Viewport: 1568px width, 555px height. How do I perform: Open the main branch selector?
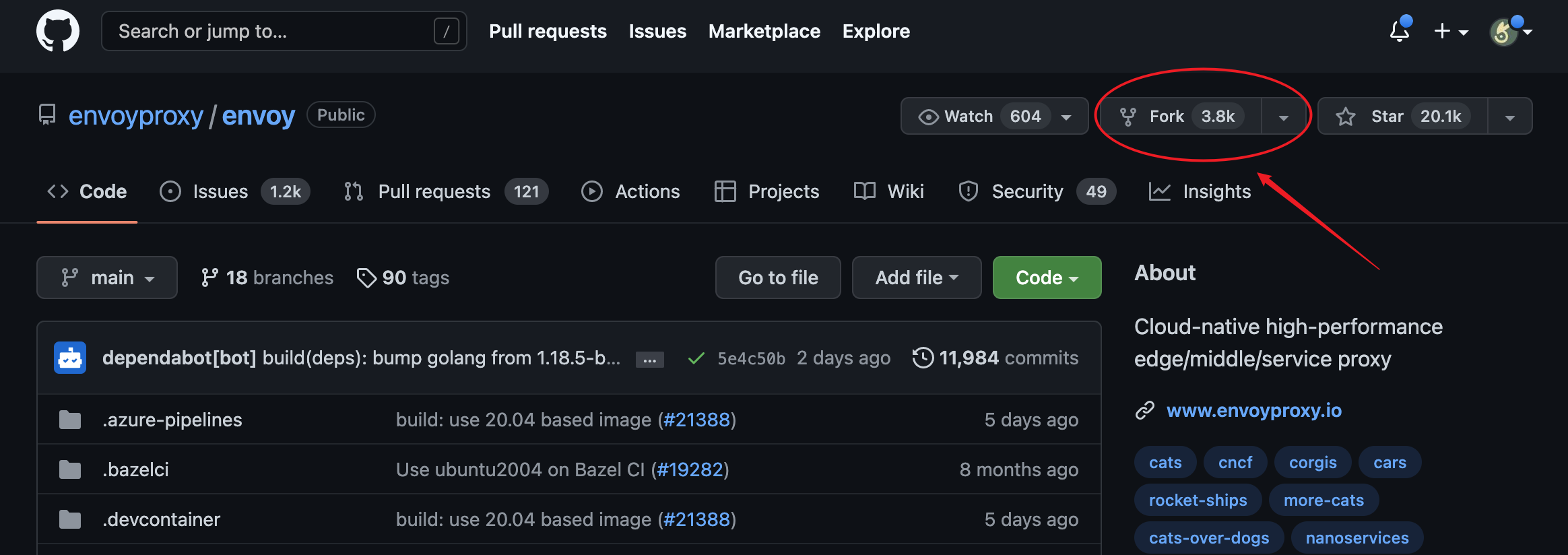pos(107,277)
